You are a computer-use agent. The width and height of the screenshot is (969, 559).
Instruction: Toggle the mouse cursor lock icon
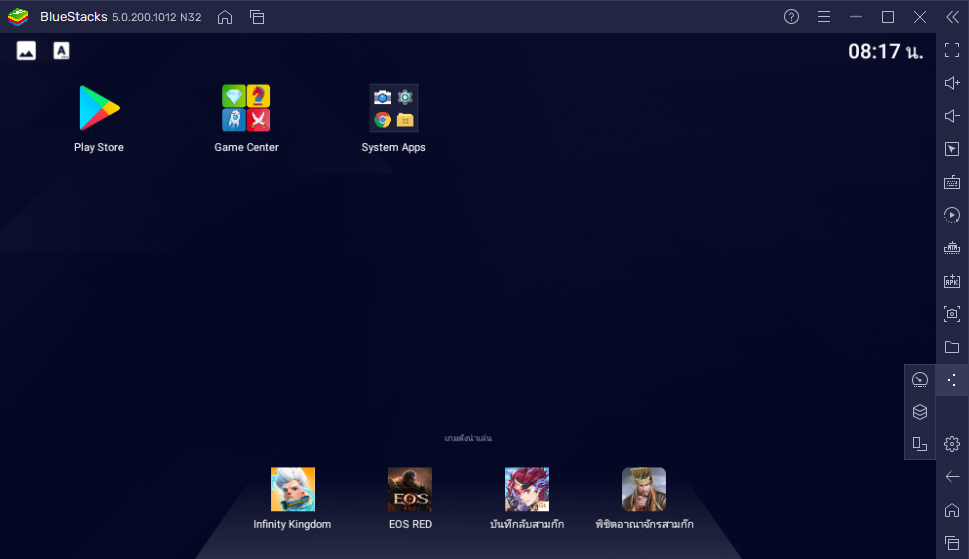[952, 149]
